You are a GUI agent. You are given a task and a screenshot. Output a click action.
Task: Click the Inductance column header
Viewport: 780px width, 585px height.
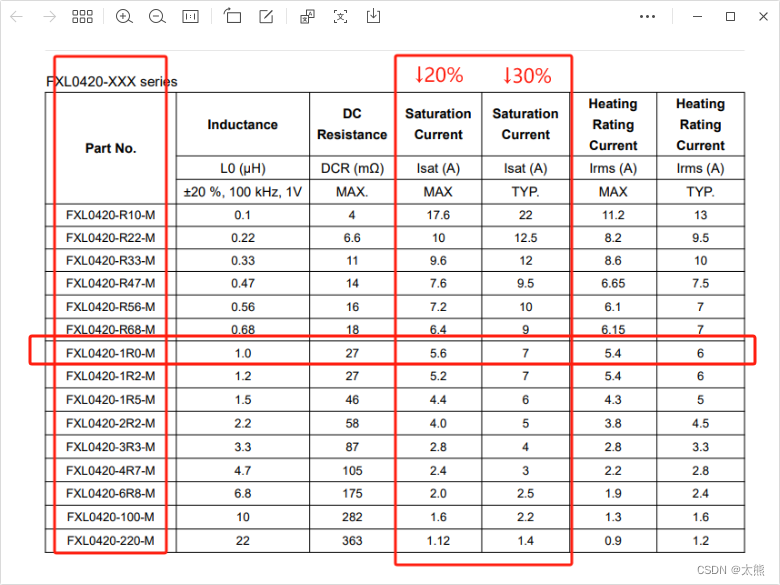click(243, 124)
